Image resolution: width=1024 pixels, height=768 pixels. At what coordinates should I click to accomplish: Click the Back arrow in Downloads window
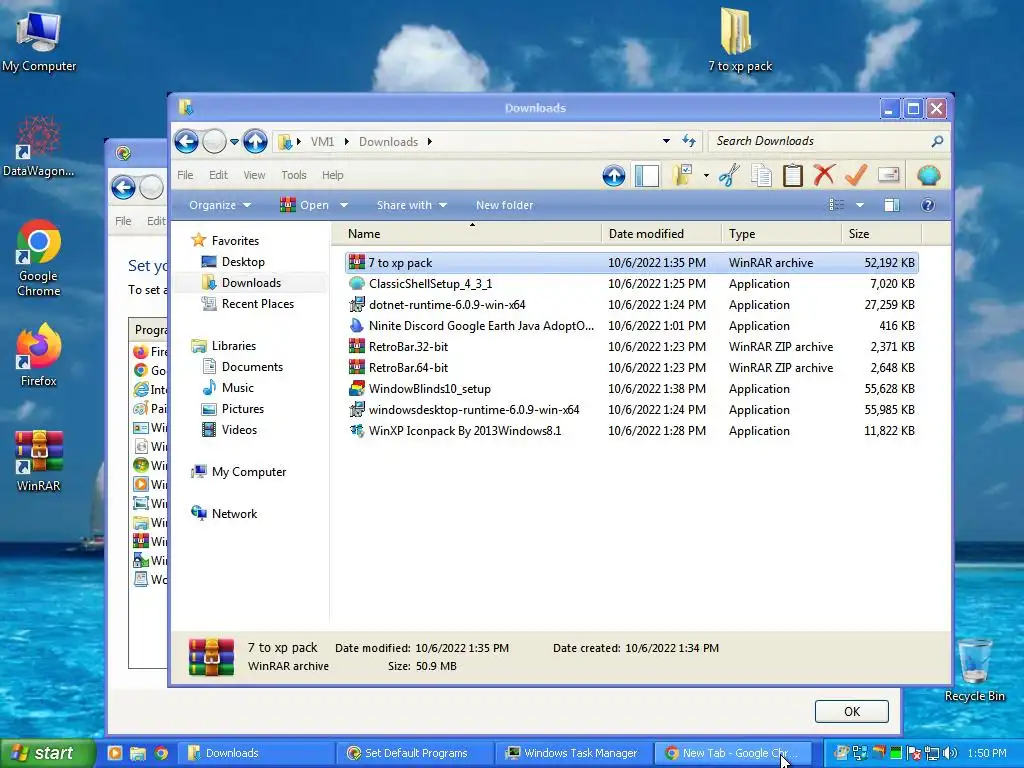[186, 141]
